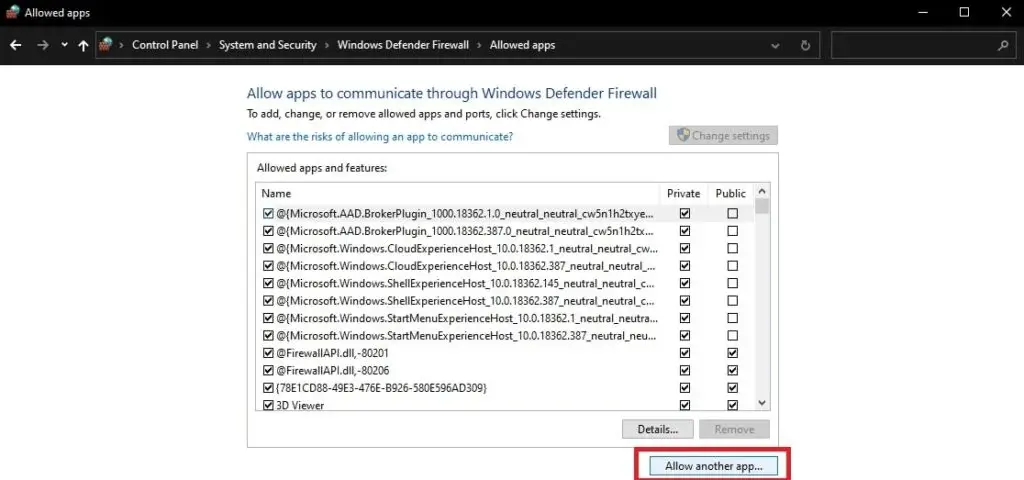Click the Remove button

click(x=734, y=429)
